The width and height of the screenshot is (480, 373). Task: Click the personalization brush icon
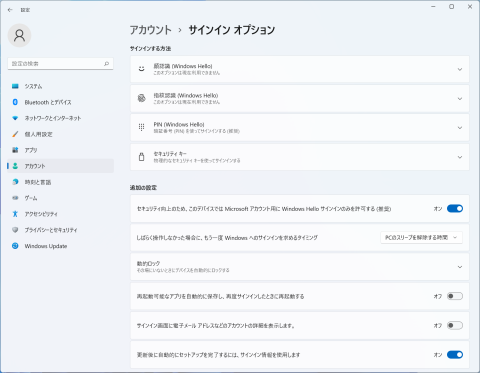point(15,134)
